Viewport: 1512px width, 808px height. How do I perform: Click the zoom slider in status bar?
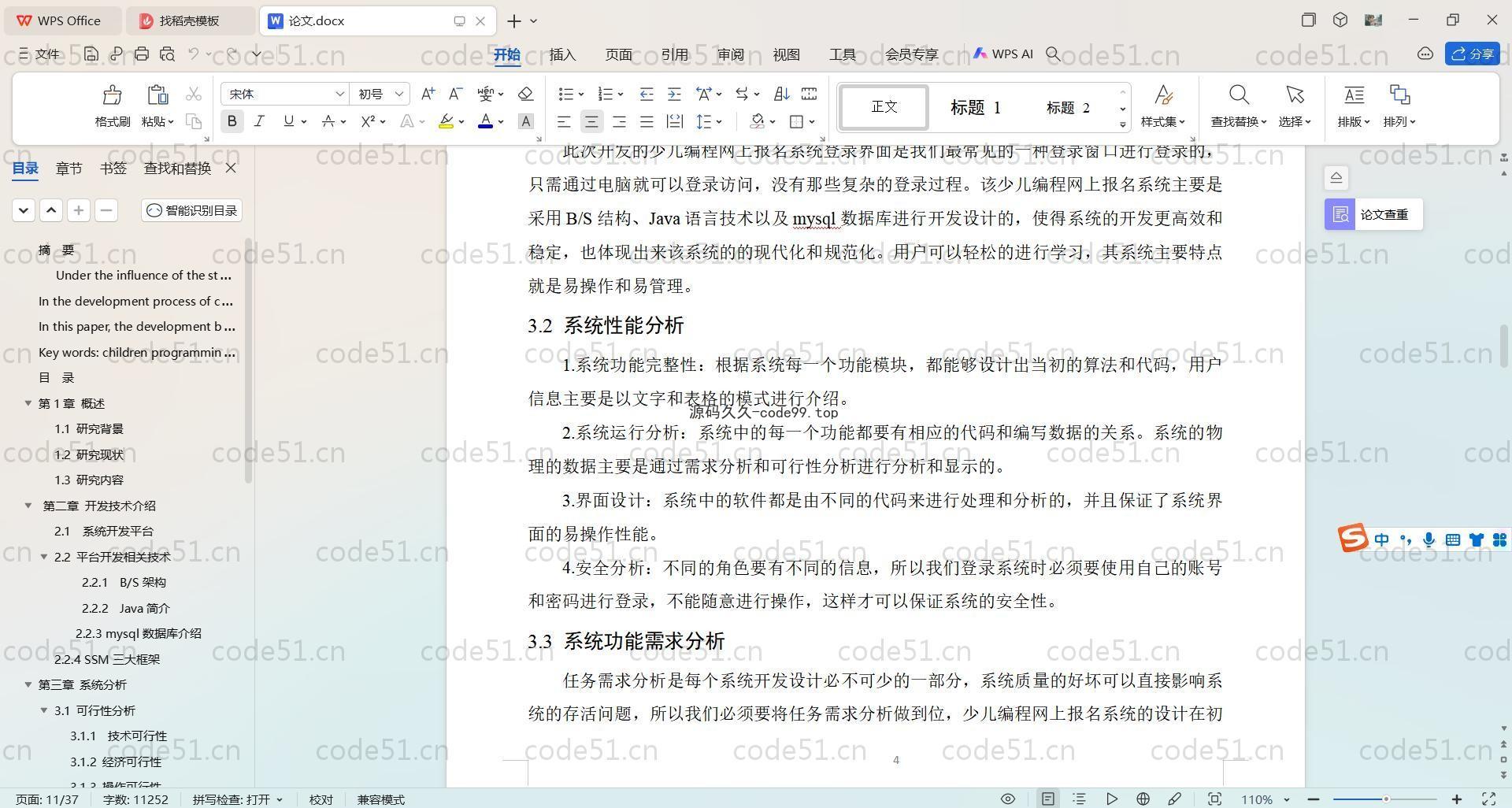pyautogui.click(x=1385, y=799)
